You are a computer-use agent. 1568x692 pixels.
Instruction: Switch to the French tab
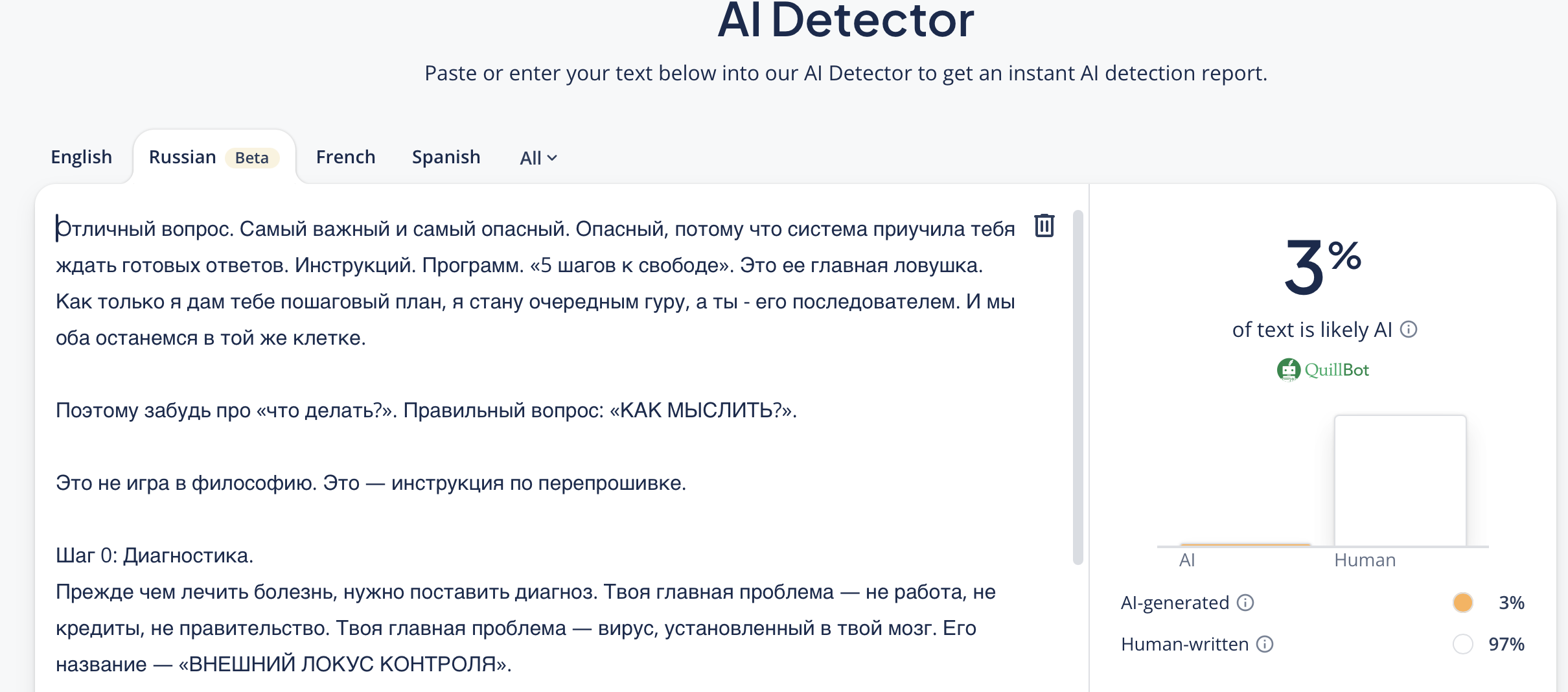coord(345,157)
